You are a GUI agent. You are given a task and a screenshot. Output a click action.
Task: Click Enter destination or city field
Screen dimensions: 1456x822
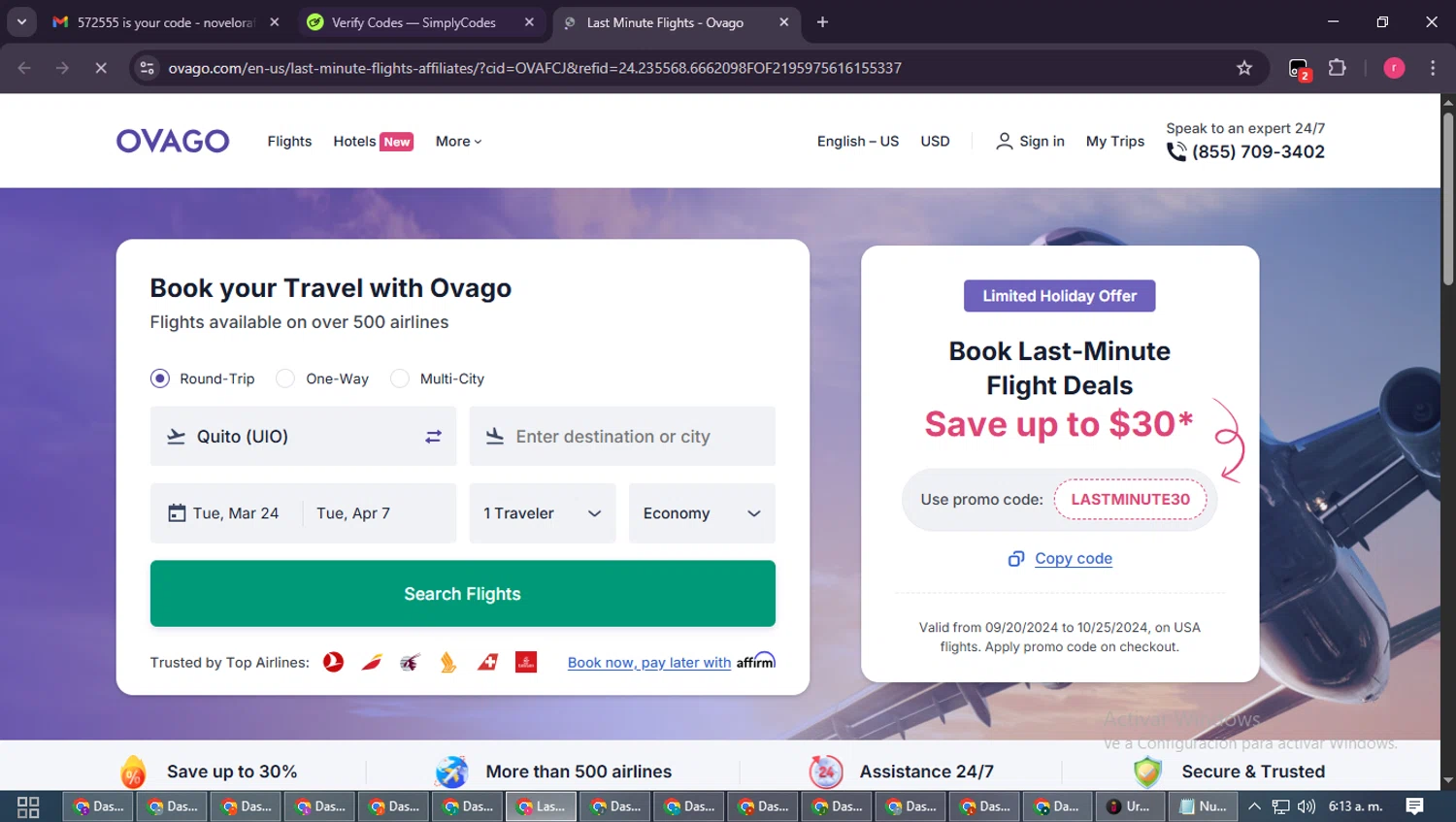(622, 436)
